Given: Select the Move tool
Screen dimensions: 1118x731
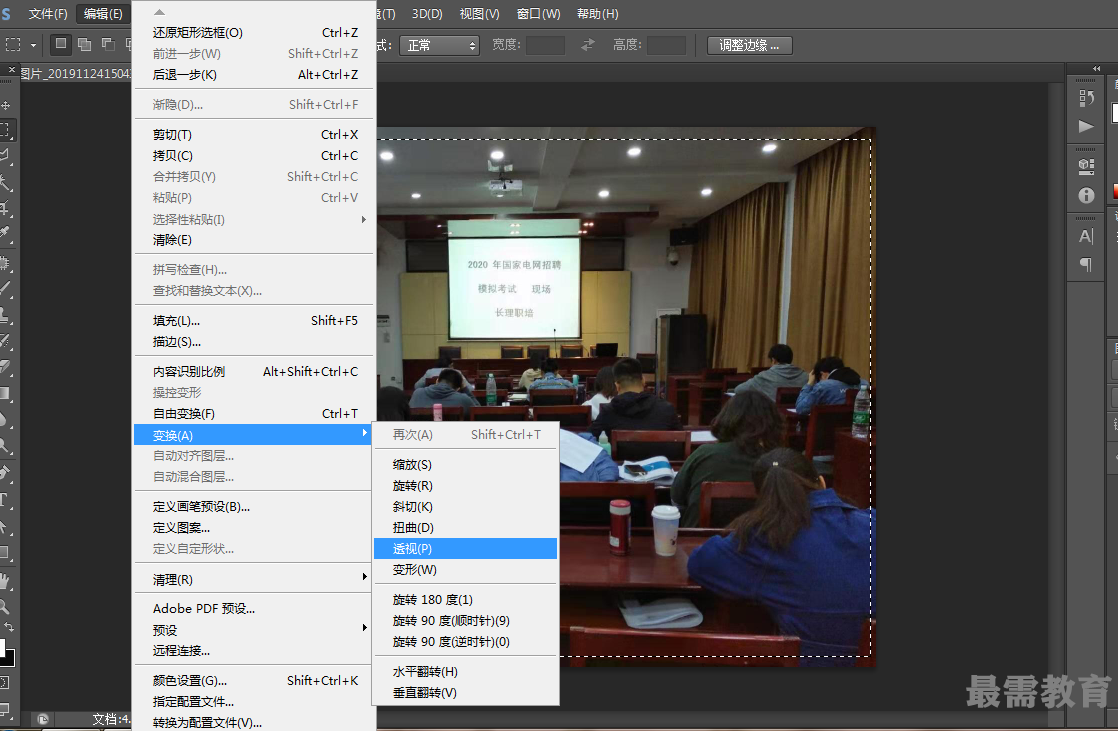Looking at the screenshot, I should (x=6, y=106).
